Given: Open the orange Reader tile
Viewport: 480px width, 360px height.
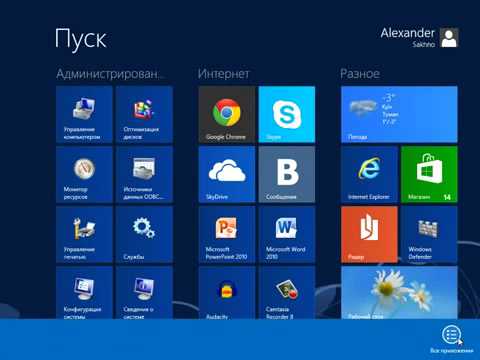Looking at the screenshot, I should click(x=369, y=234).
